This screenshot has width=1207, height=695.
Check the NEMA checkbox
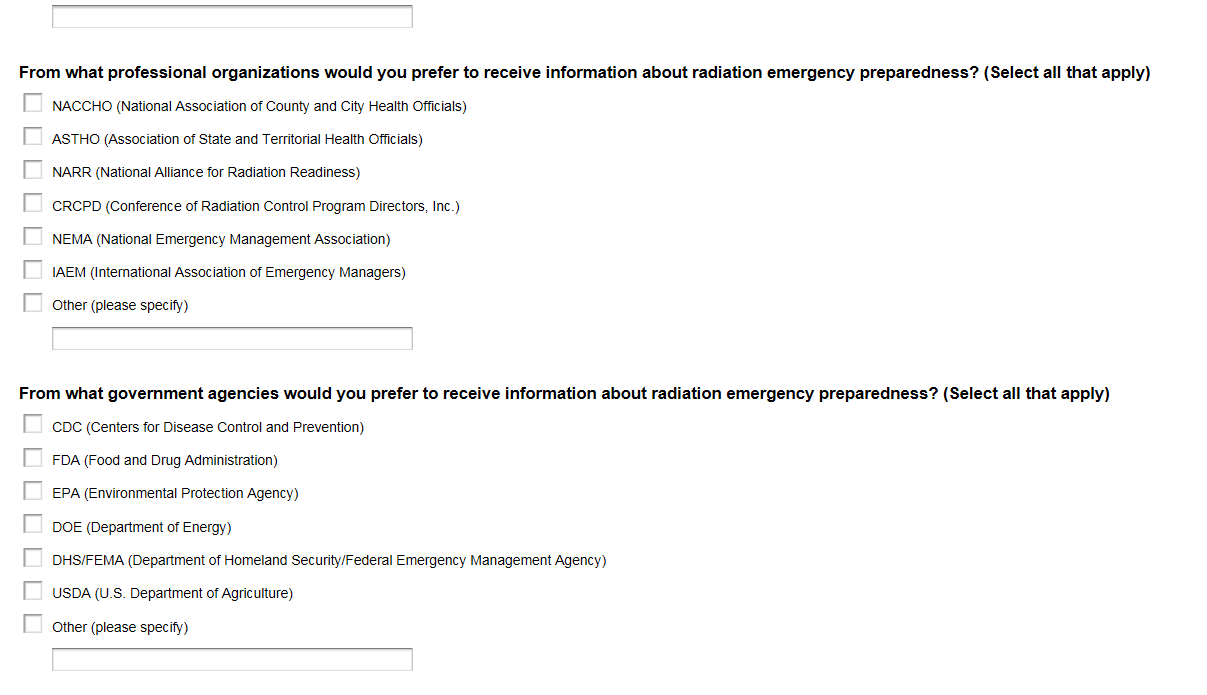tap(33, 236)
